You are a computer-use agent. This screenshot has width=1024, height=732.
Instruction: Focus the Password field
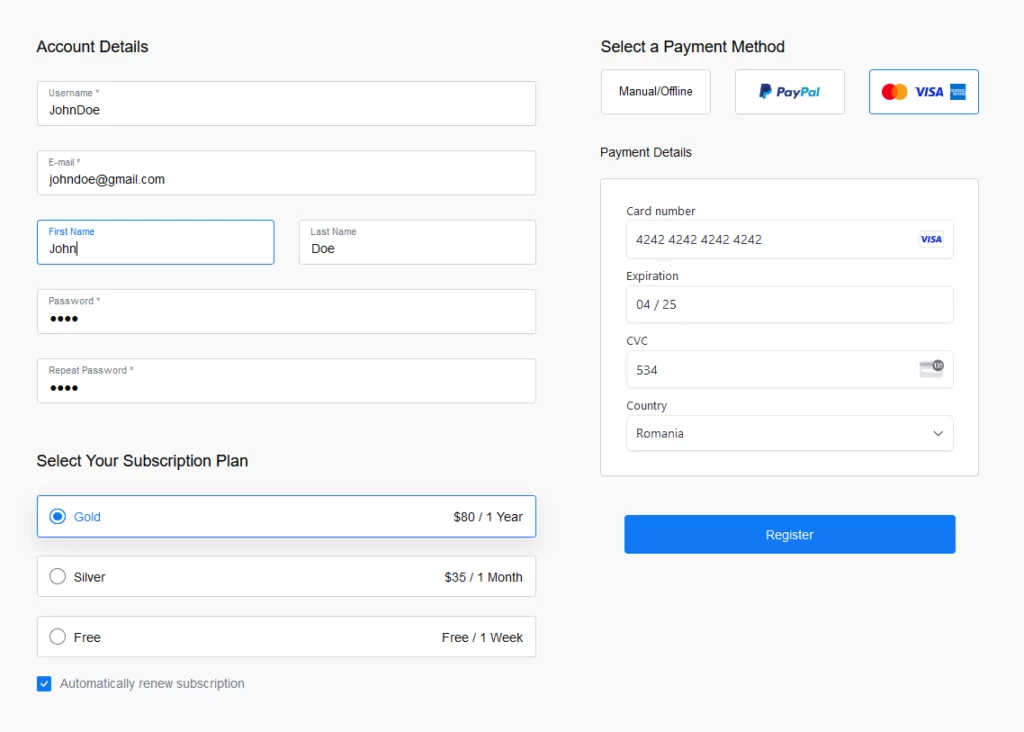pyautogui.click(x=286, y=311)
